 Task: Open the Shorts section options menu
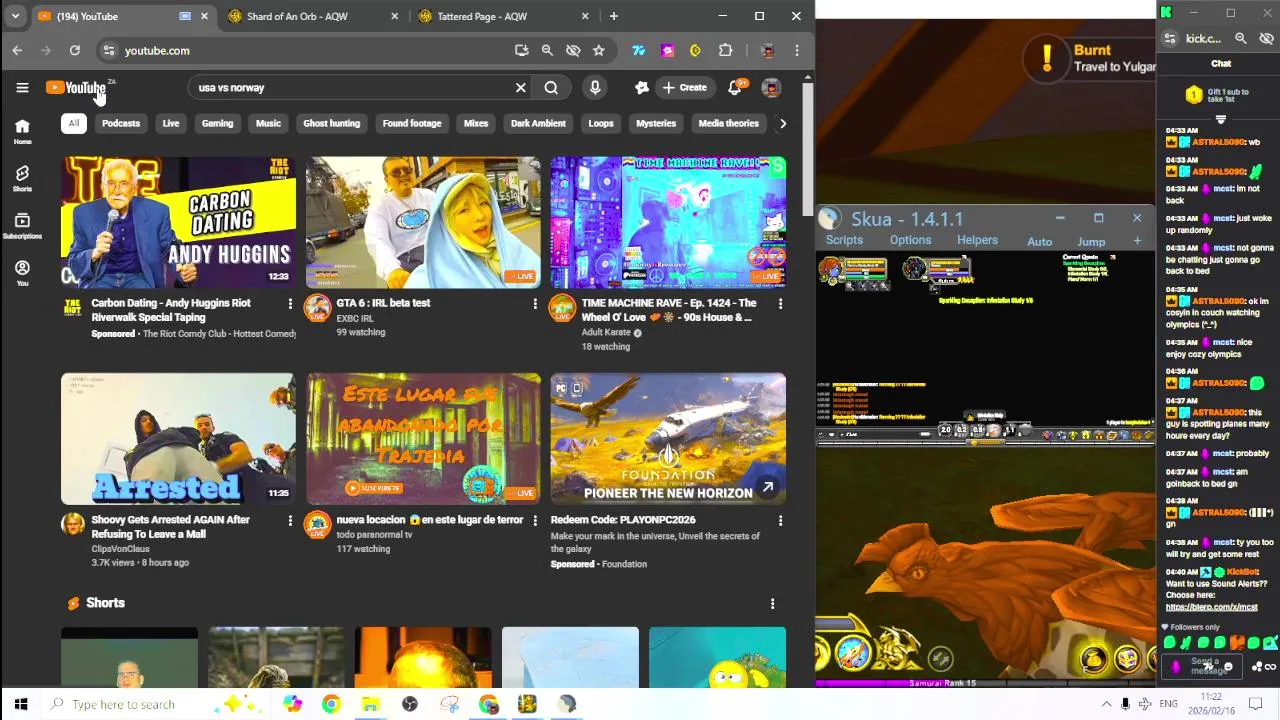pos(772,604)
